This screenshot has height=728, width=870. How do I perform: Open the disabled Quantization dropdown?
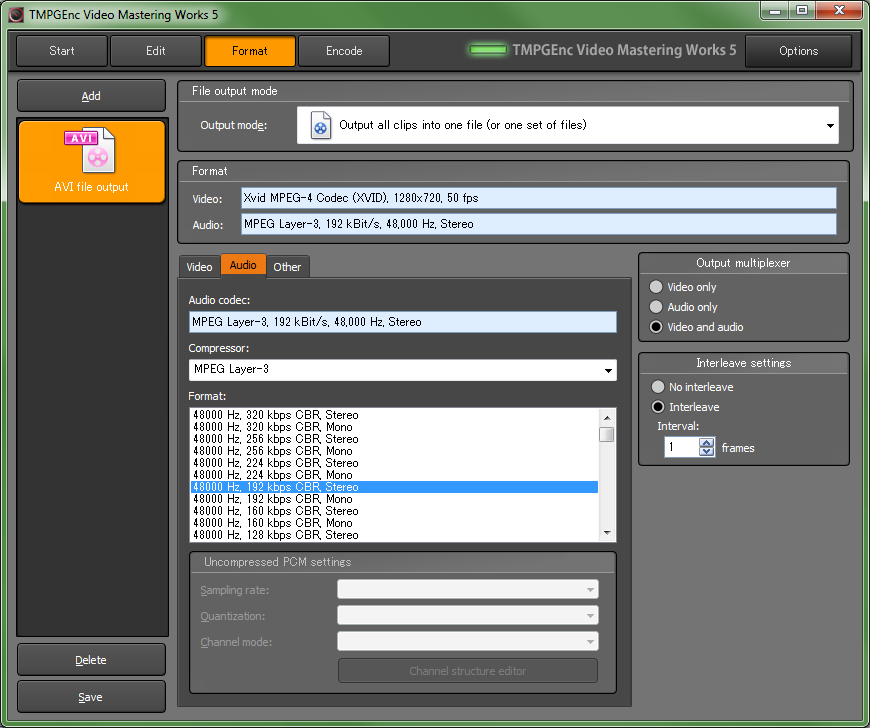tap(468, 615)
